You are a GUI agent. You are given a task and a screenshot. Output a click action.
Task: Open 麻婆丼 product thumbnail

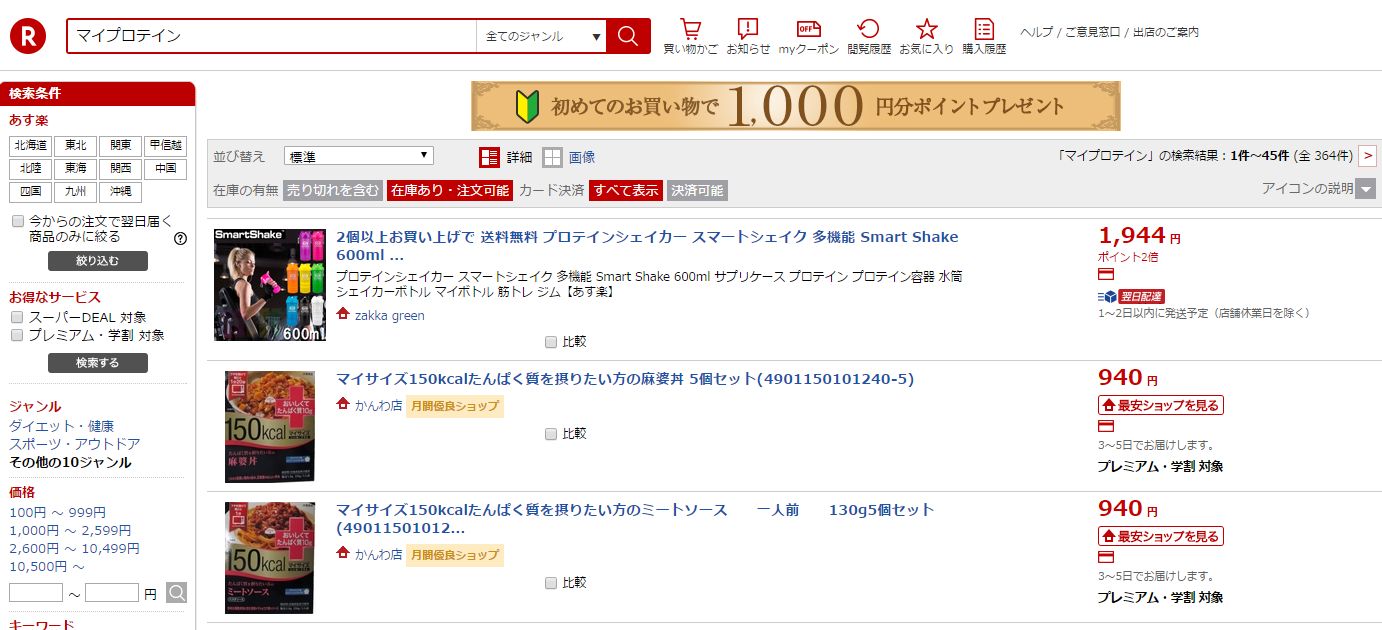(270, 427)
